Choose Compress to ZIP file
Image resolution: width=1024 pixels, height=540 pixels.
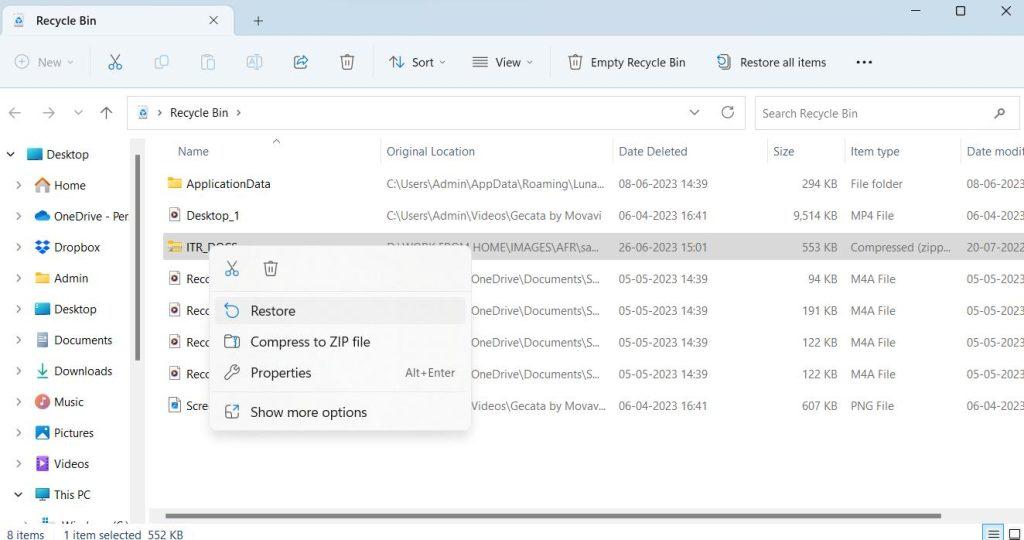click(340, 341)
